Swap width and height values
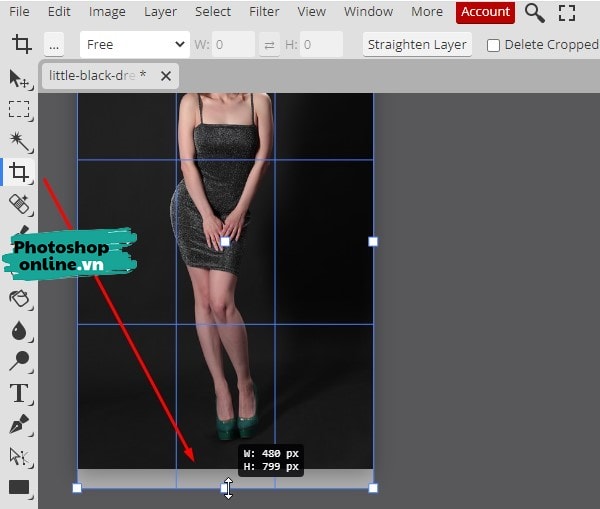Screen dimensions: 600x509 [269, 45]
